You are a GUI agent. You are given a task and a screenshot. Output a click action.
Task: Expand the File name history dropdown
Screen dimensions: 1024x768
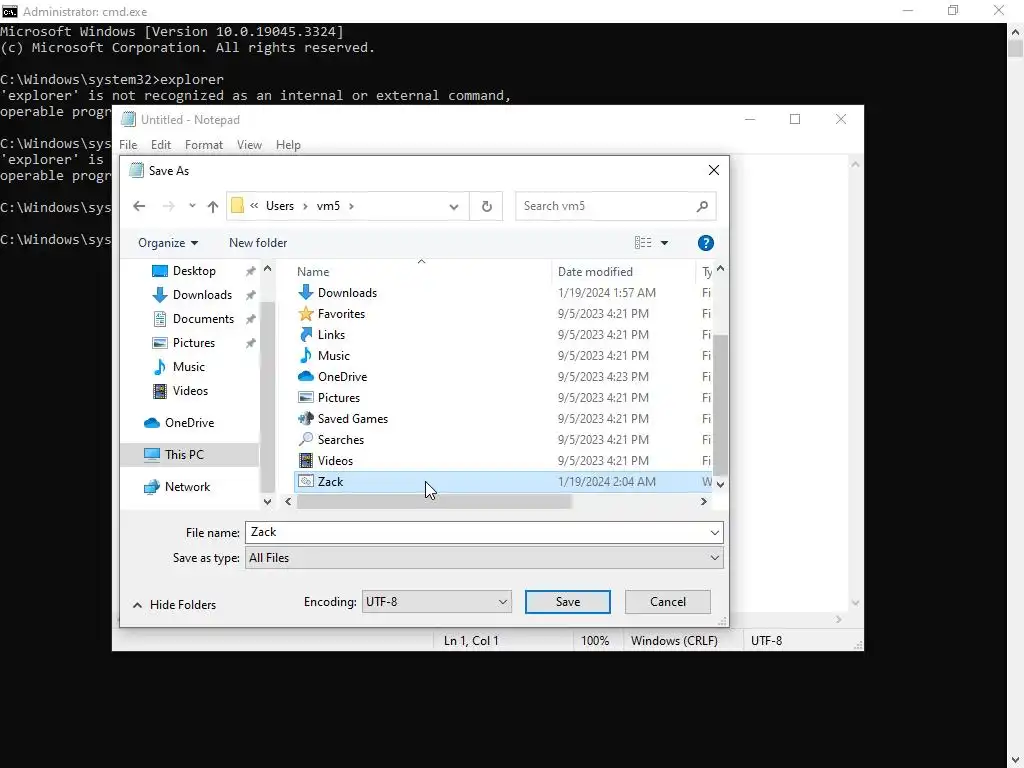pos(714,533)
